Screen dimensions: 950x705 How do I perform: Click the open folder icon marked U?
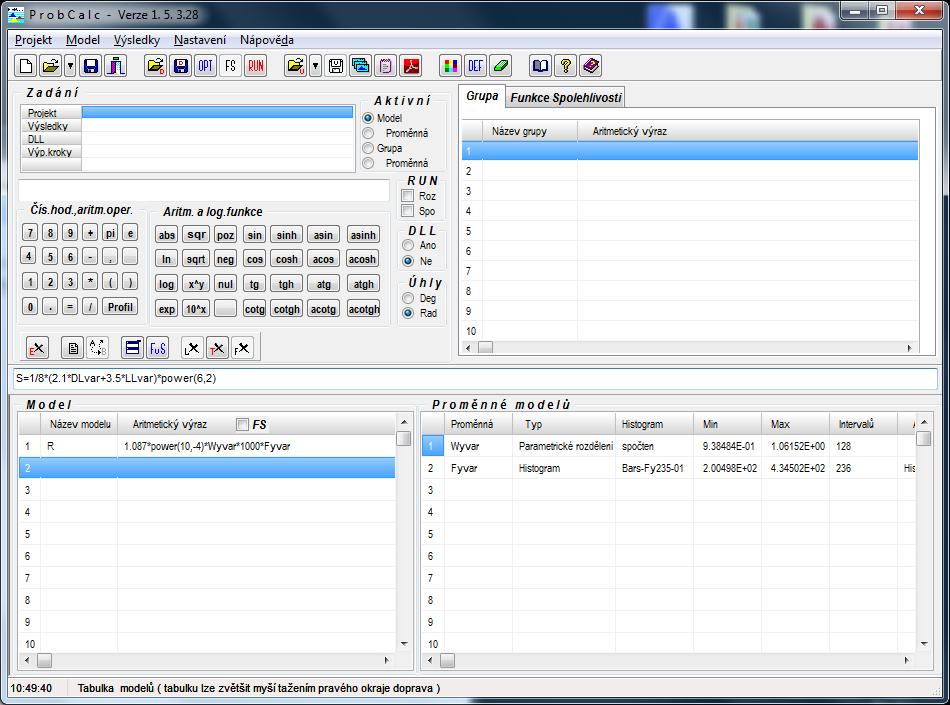click(x=296, y=65)
